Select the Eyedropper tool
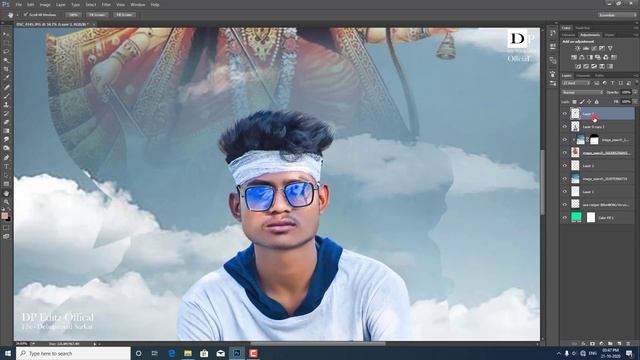Image resolution: width=640 pixels, height=360 pixels. tap(6, 78)
